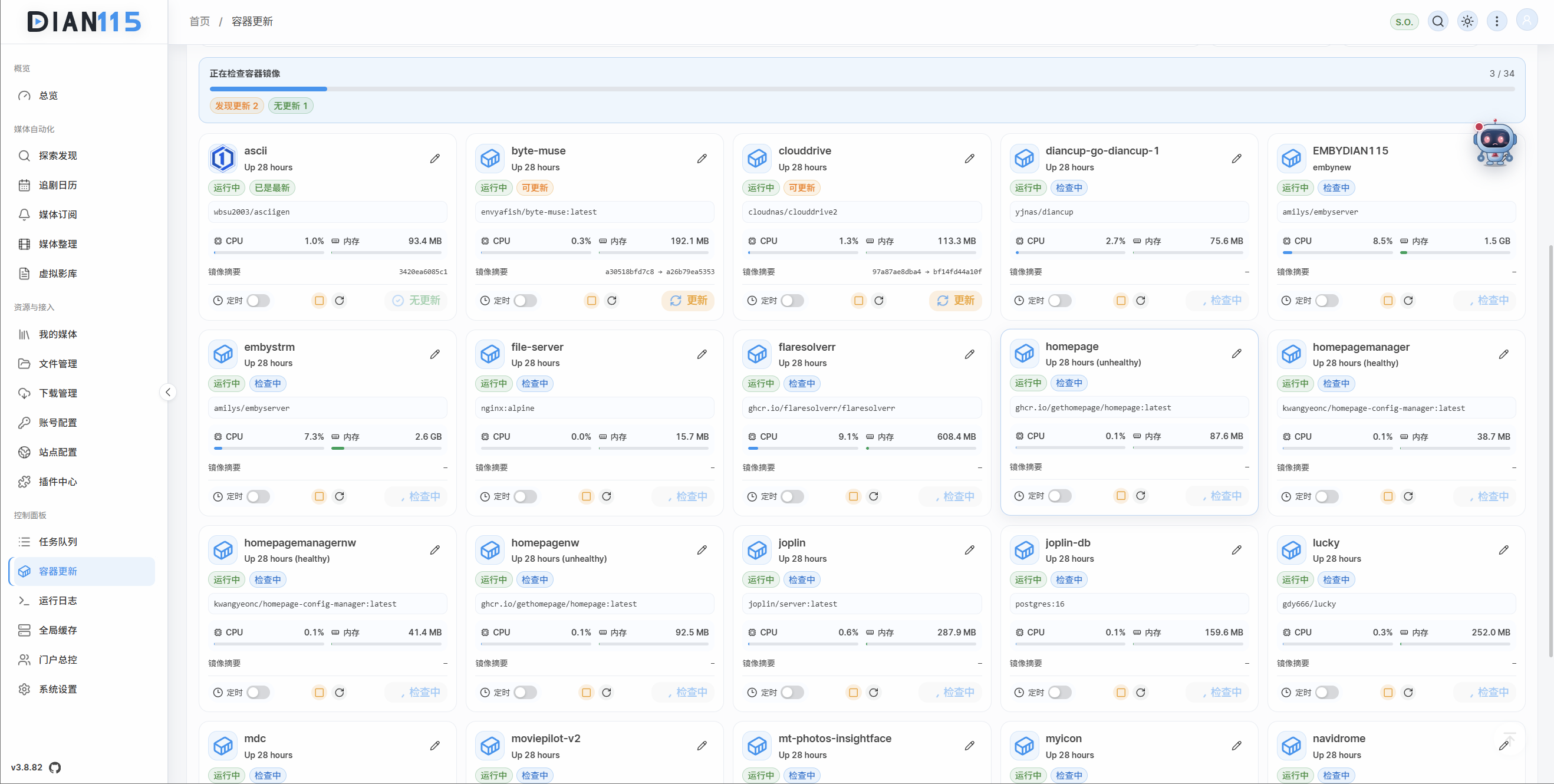The width and height of the screenshot is (1554, 784).
Task: Click the pencil icon on byte-muse card
Action: coord(702,159)
